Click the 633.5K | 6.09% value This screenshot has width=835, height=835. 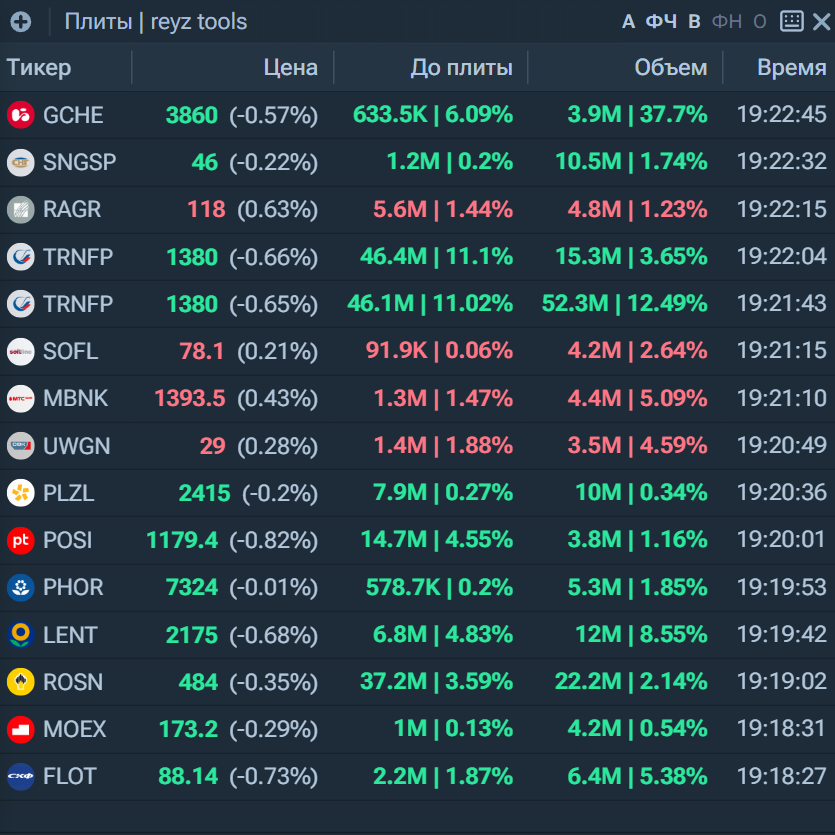433,114
